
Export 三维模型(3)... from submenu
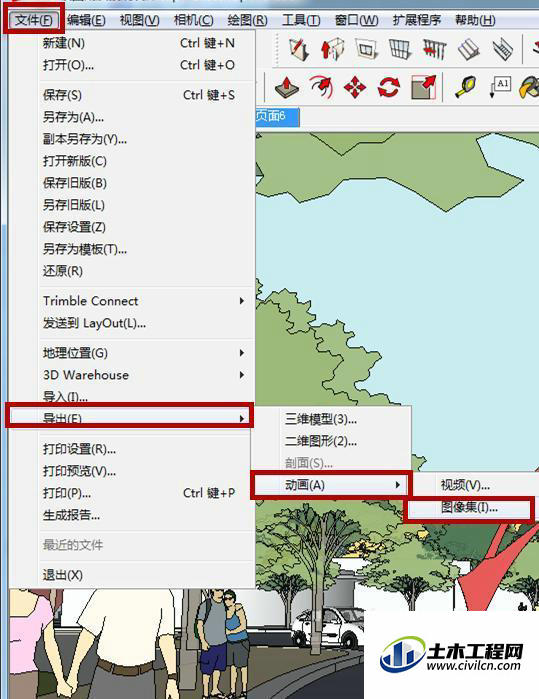[331, 419]
